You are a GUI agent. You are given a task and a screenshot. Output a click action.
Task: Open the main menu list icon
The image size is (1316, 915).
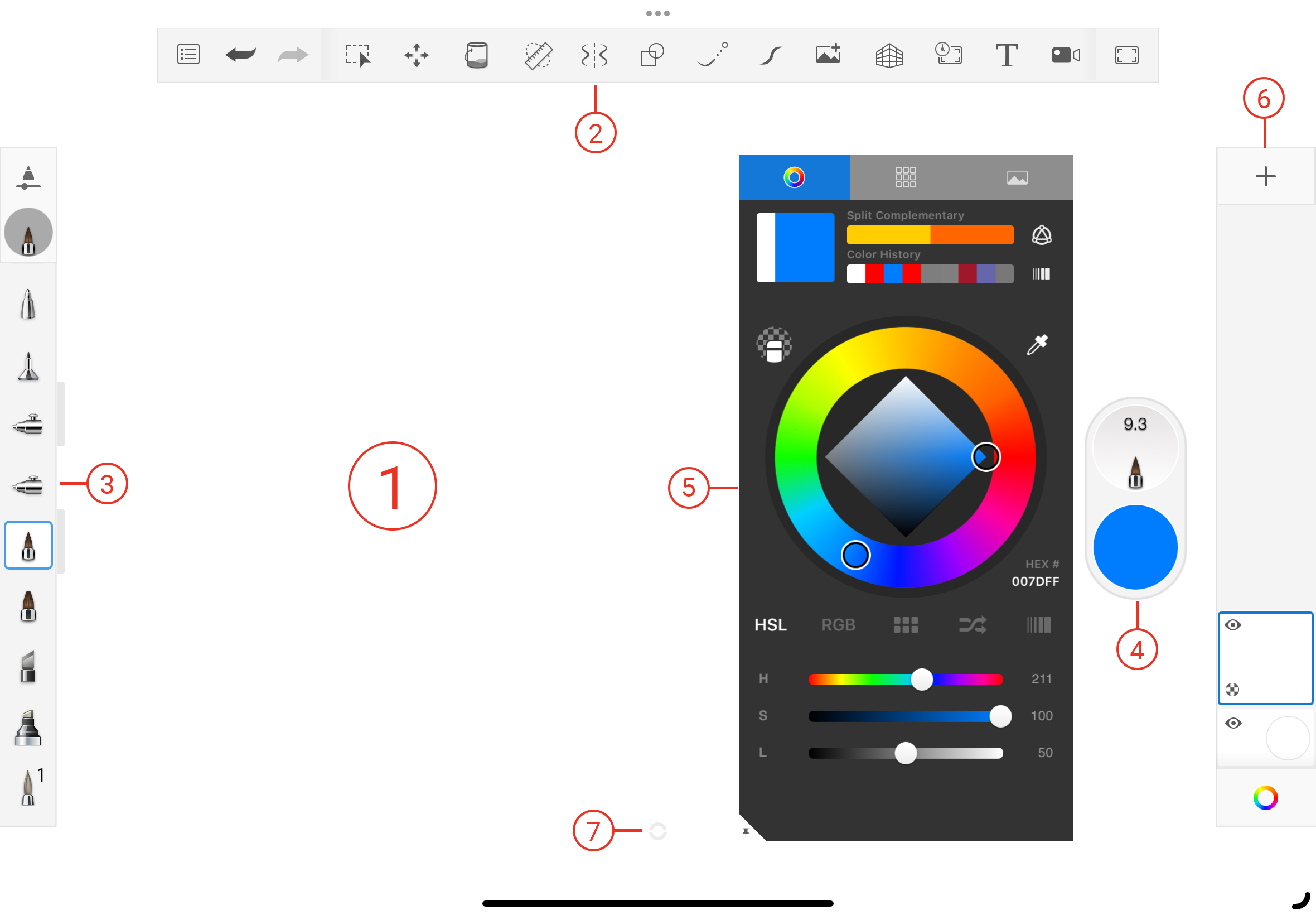coord(188,55)
